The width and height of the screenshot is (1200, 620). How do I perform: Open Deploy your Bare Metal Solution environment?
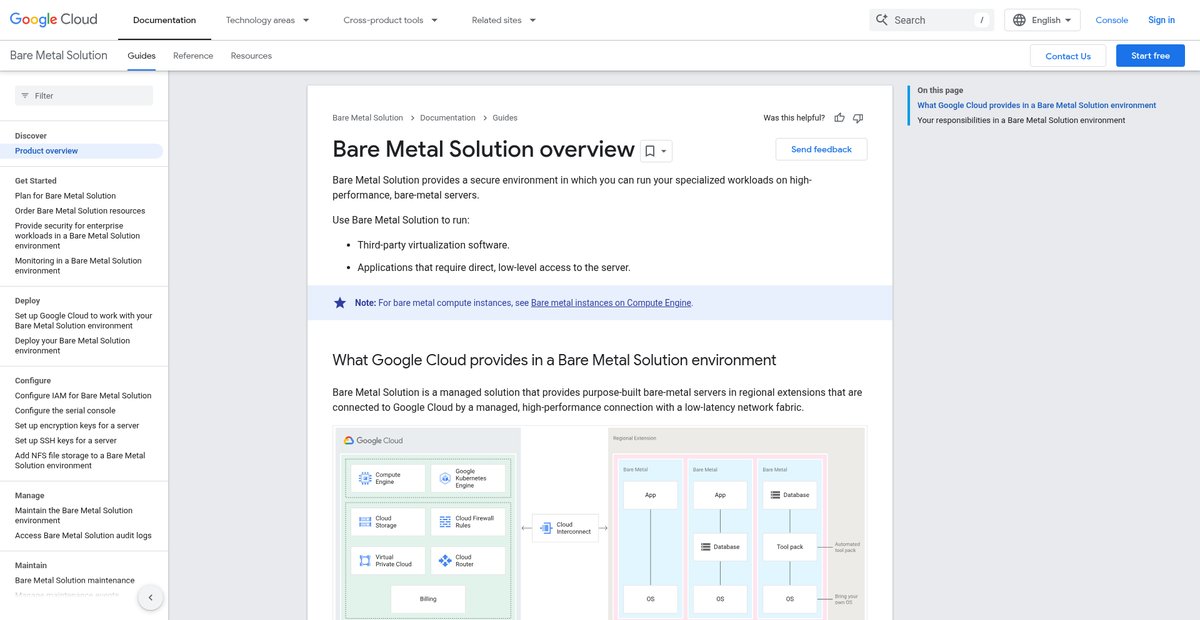click(72, 346)
